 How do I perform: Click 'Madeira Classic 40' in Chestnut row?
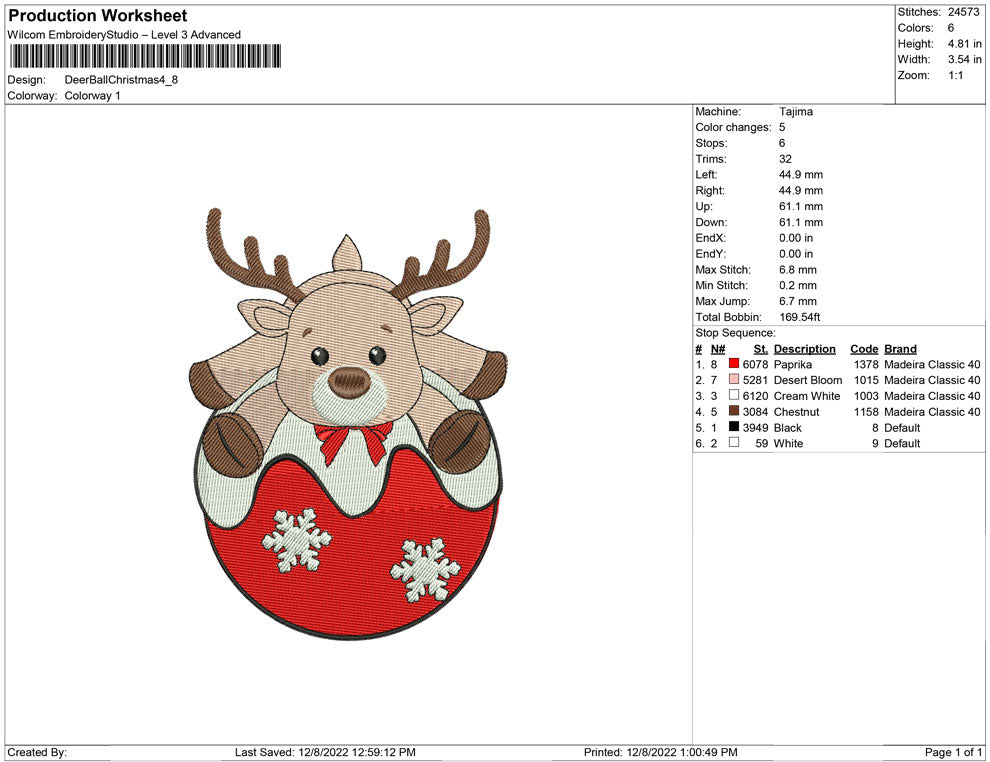[932, 412]
